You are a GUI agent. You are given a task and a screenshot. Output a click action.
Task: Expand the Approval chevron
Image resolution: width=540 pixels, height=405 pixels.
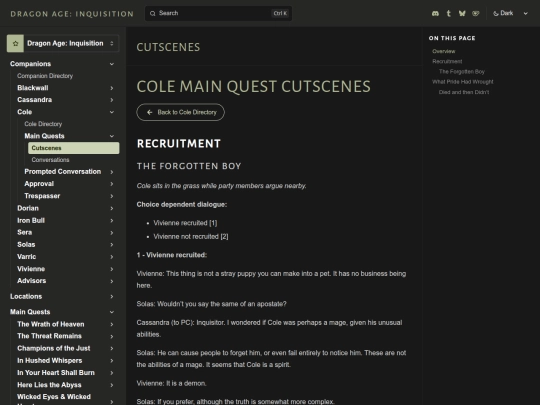point(112,184)
